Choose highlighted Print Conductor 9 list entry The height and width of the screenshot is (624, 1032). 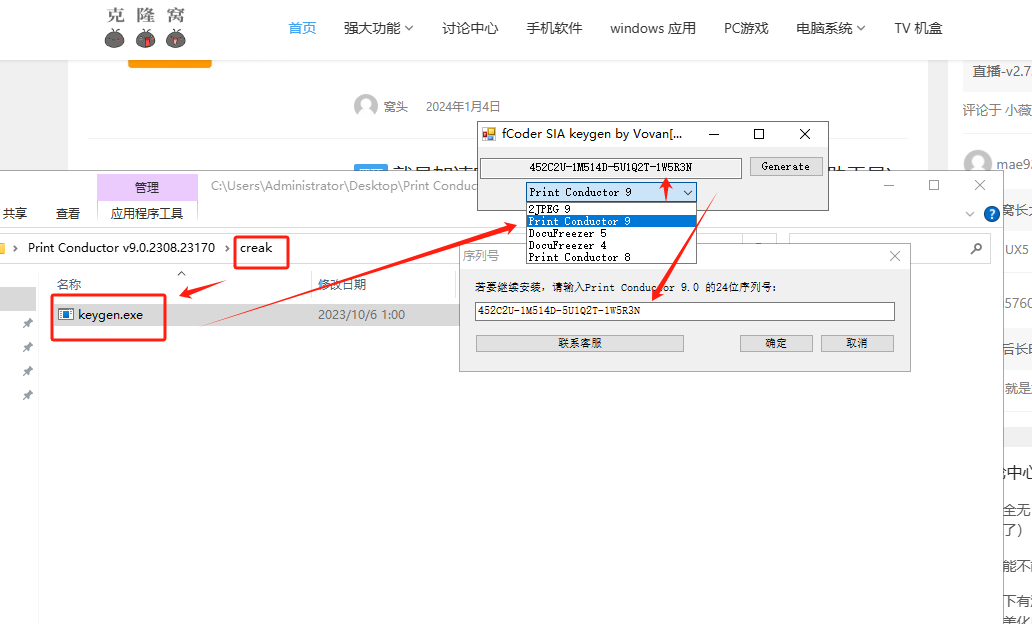[x=611, y=221]
